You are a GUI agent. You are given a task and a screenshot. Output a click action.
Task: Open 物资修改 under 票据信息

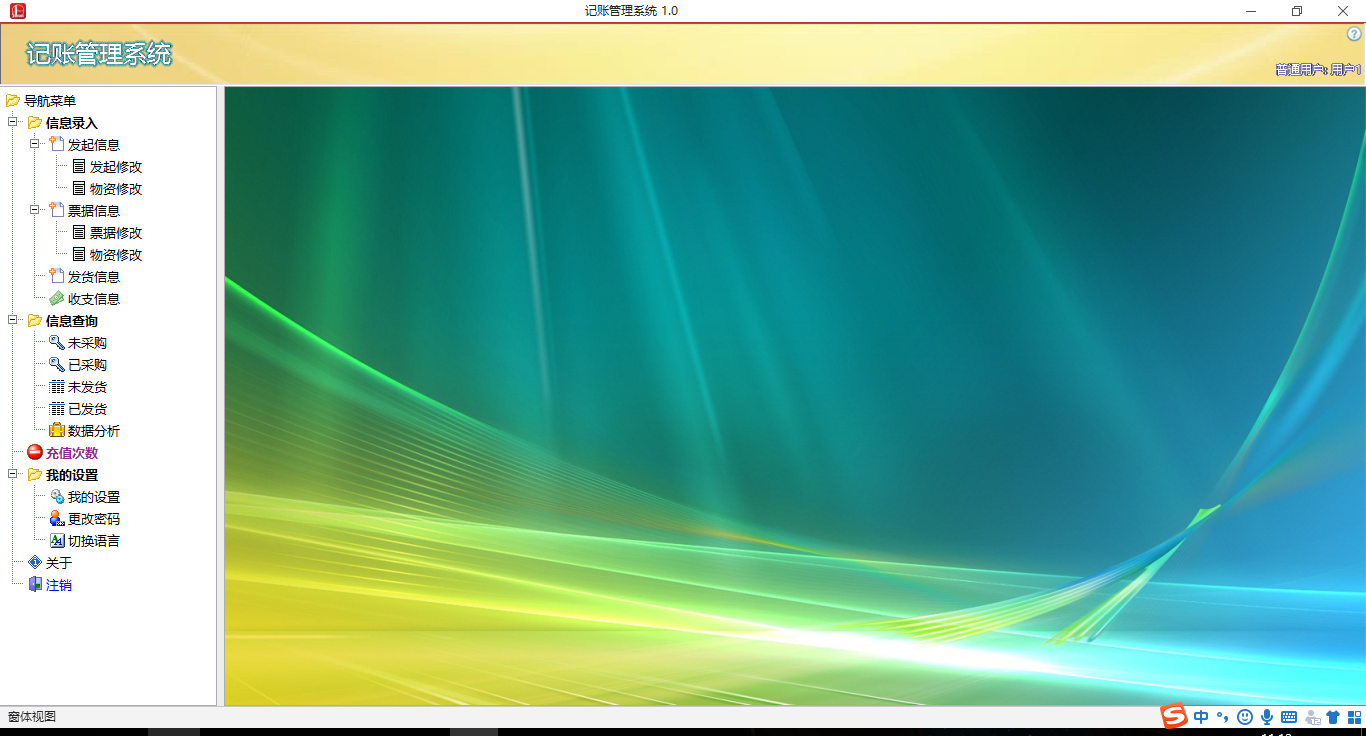[116, 255]
